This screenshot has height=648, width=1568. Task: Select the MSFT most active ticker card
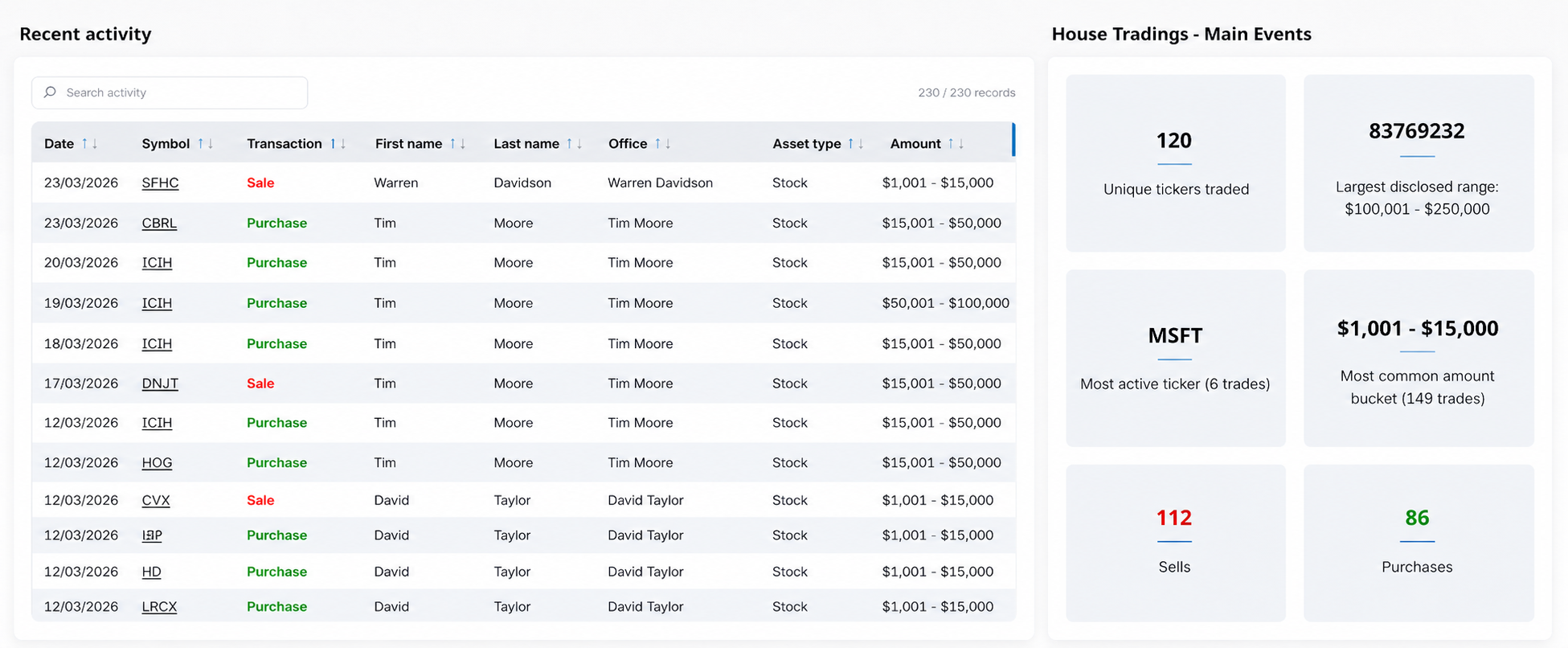(1175, 358)
